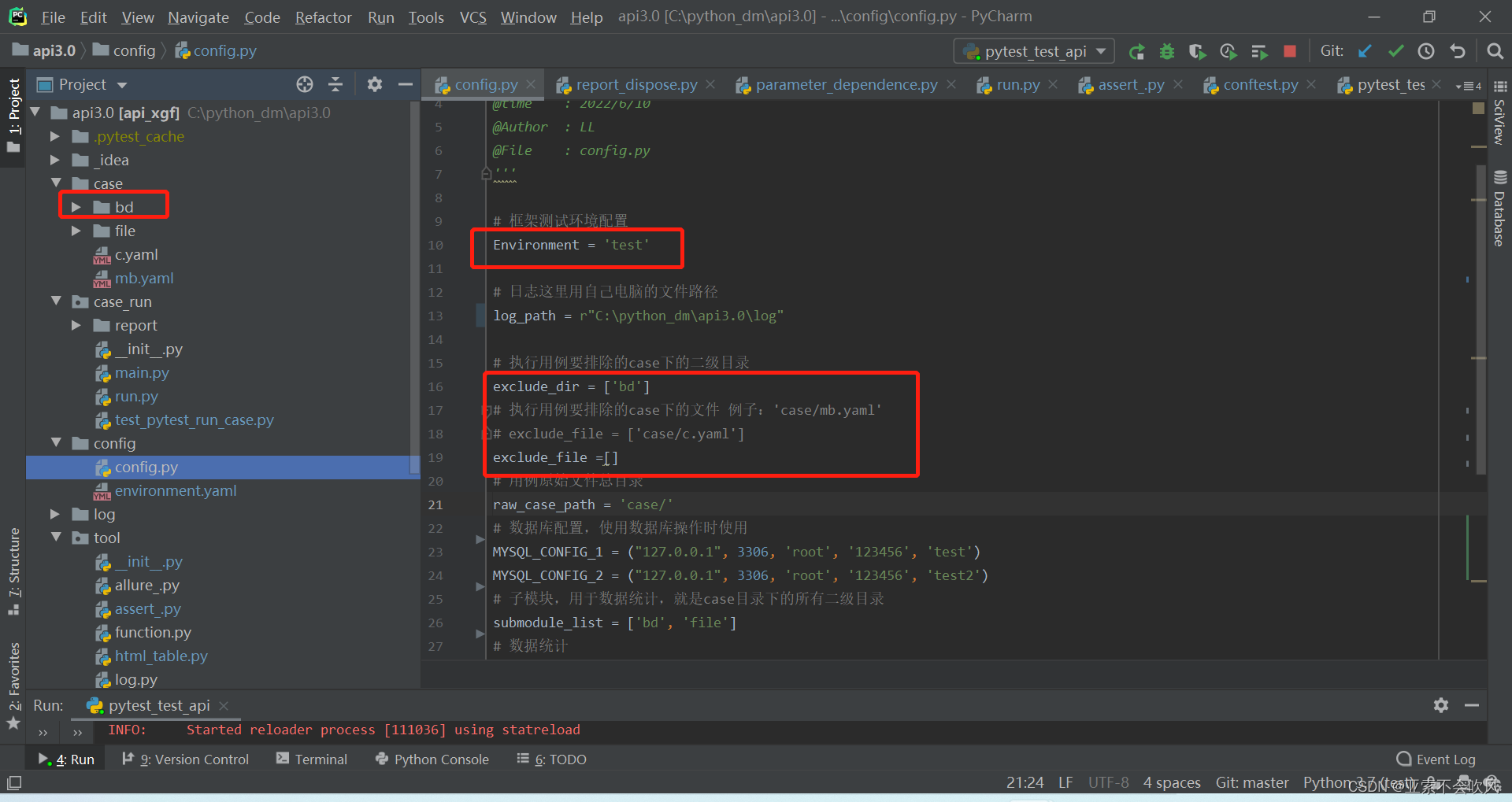
Task: Open Run panel settings gear
Action: [1441, 705]
